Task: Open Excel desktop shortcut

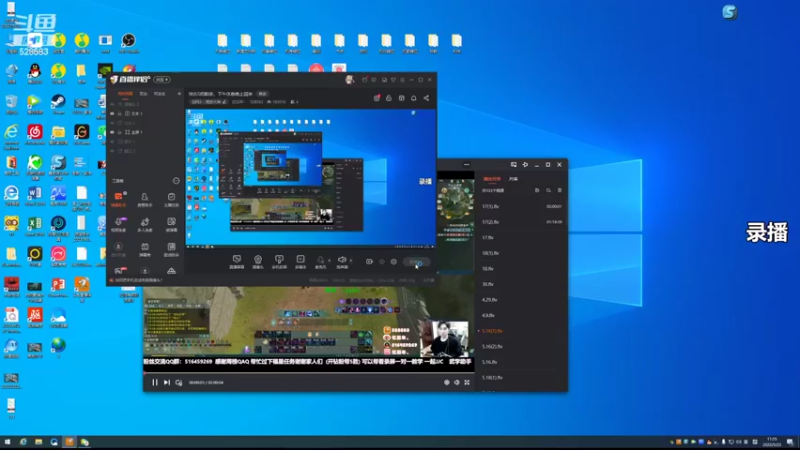Action: pos(35,227)
